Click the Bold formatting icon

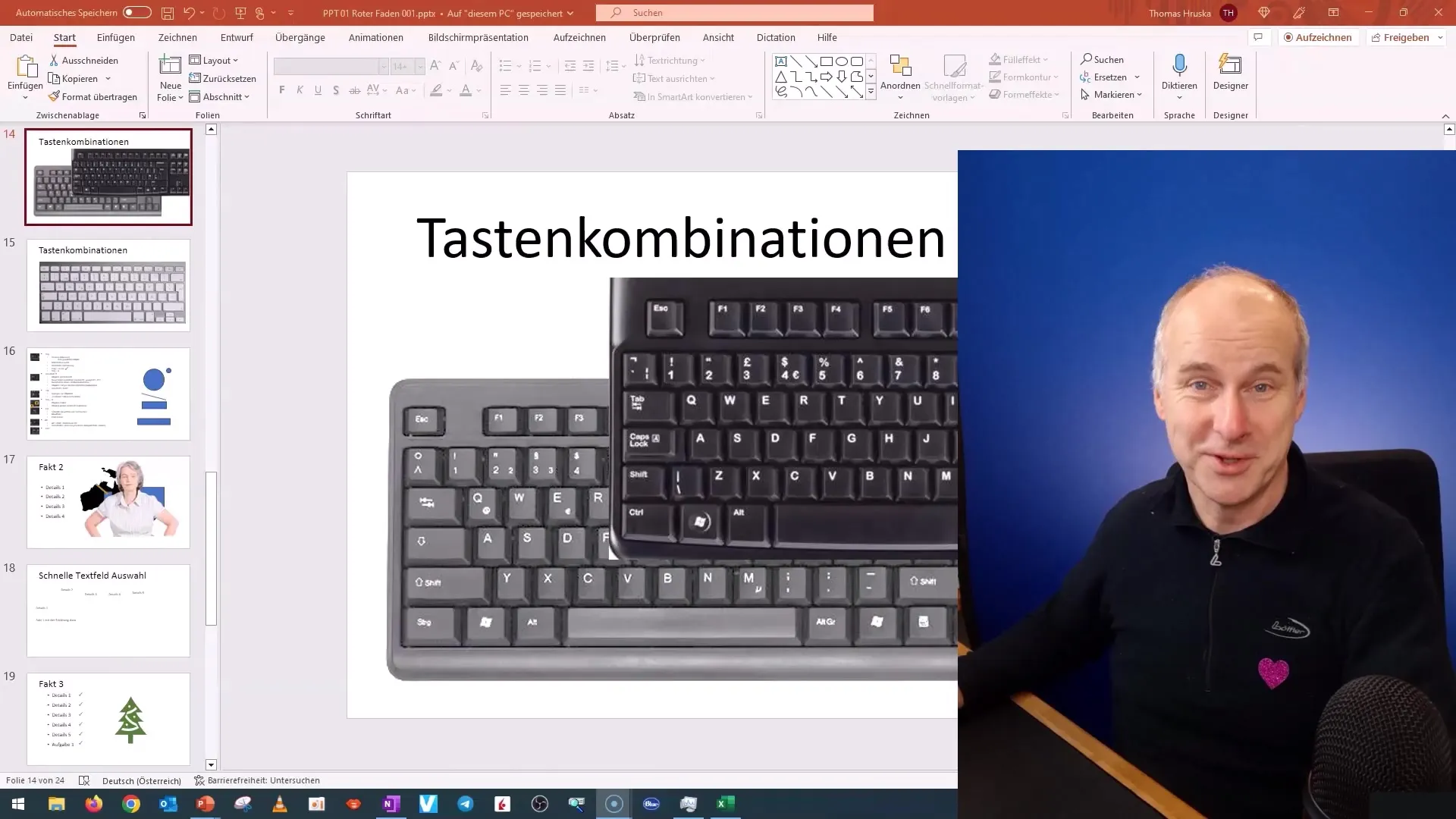282,90
